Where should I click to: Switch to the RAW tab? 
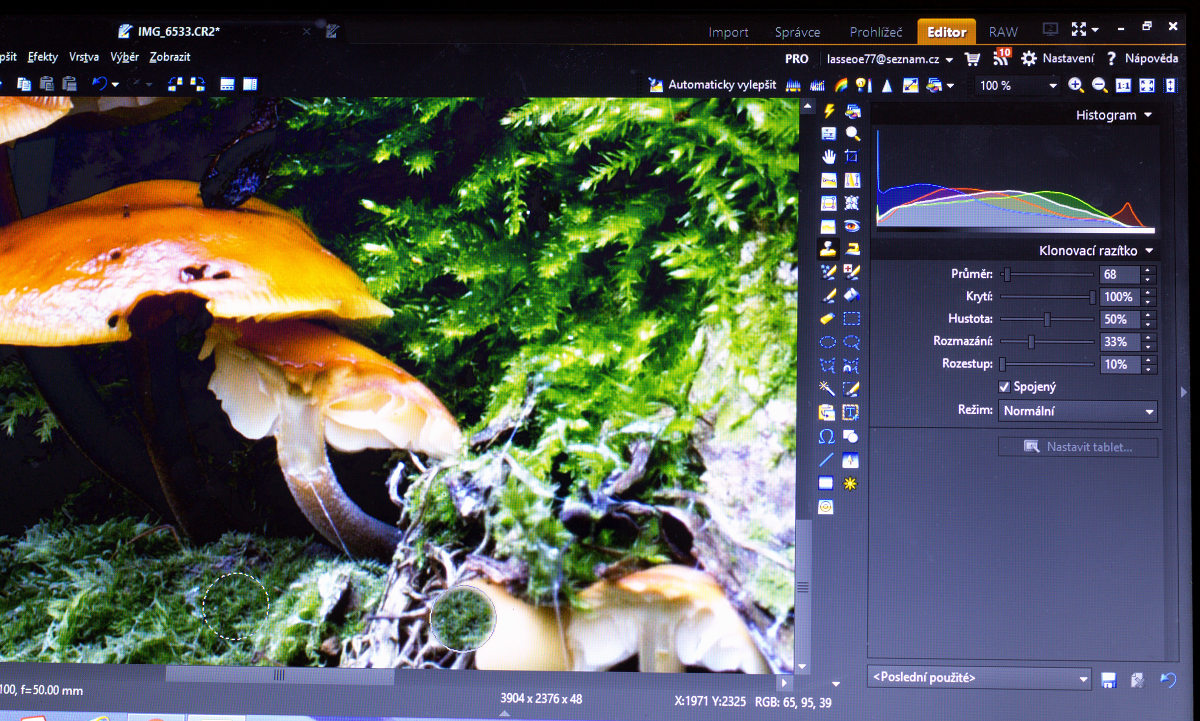[x=1003, y=32]
